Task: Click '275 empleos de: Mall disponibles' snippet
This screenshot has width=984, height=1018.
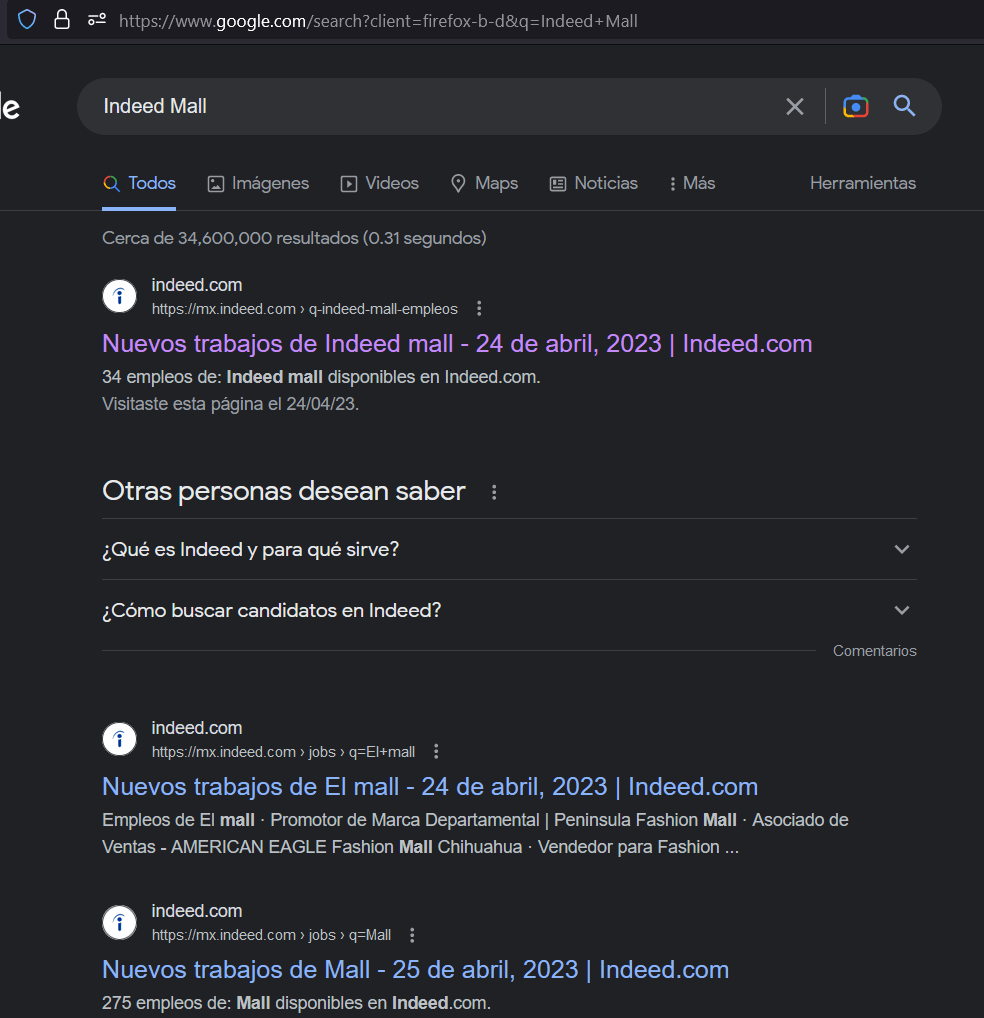Action: tap(296, 1003)
